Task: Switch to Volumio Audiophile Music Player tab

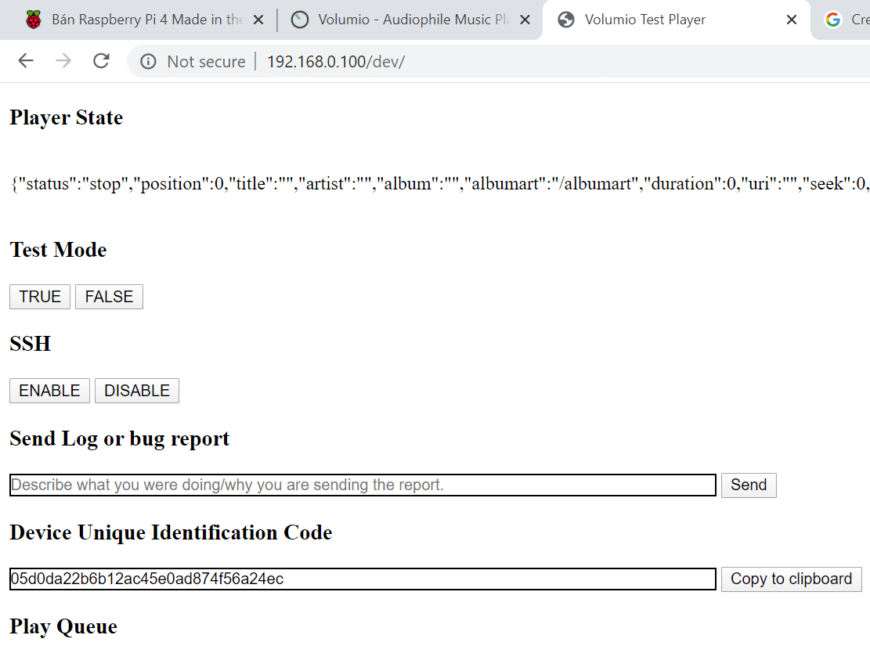Action: coord(412,20)
